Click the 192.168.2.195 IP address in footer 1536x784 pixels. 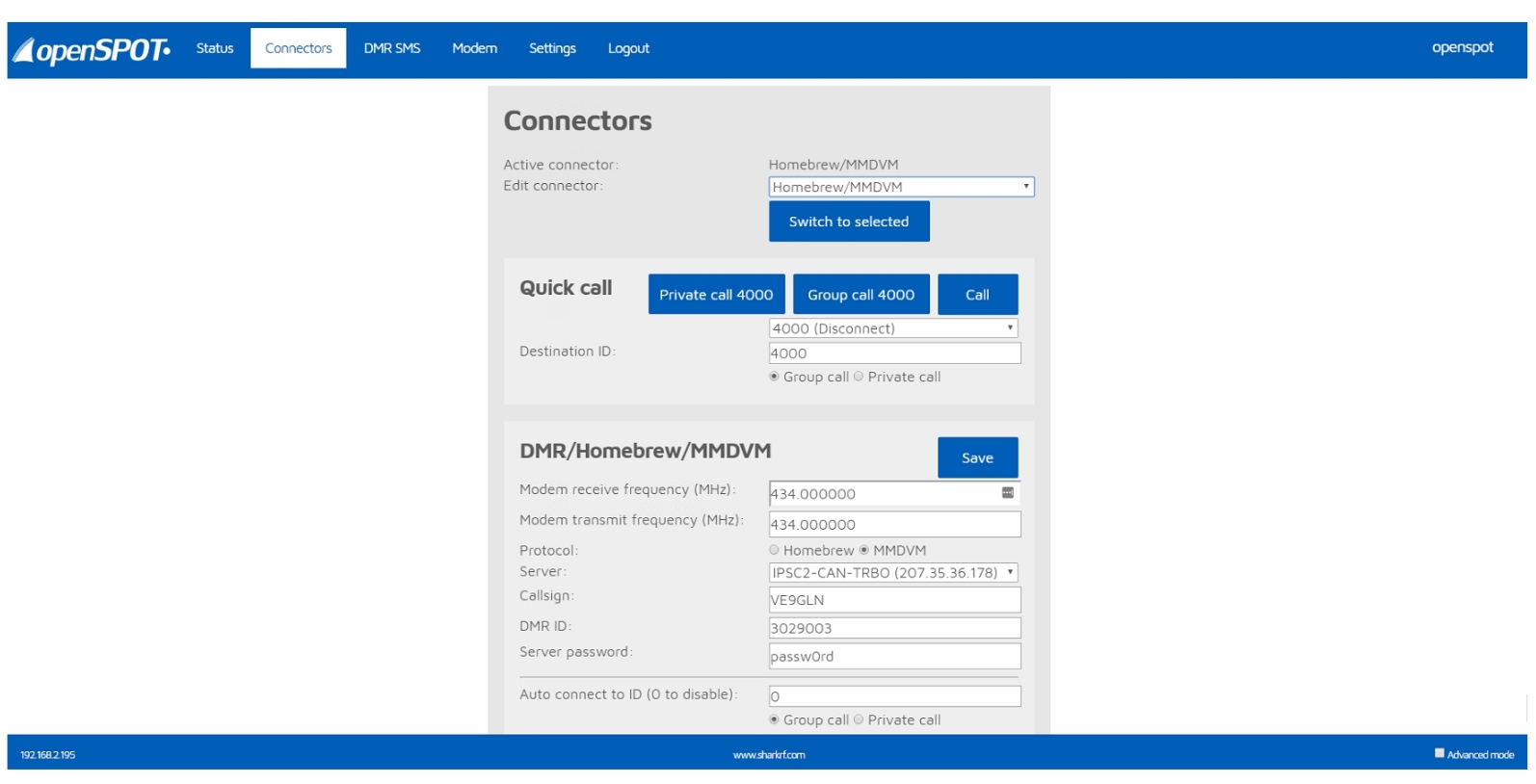[x=48, y=755]
